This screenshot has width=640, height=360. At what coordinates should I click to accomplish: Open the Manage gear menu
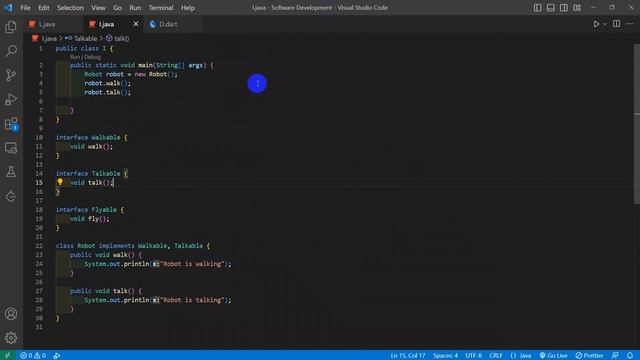tap(11, 338)
